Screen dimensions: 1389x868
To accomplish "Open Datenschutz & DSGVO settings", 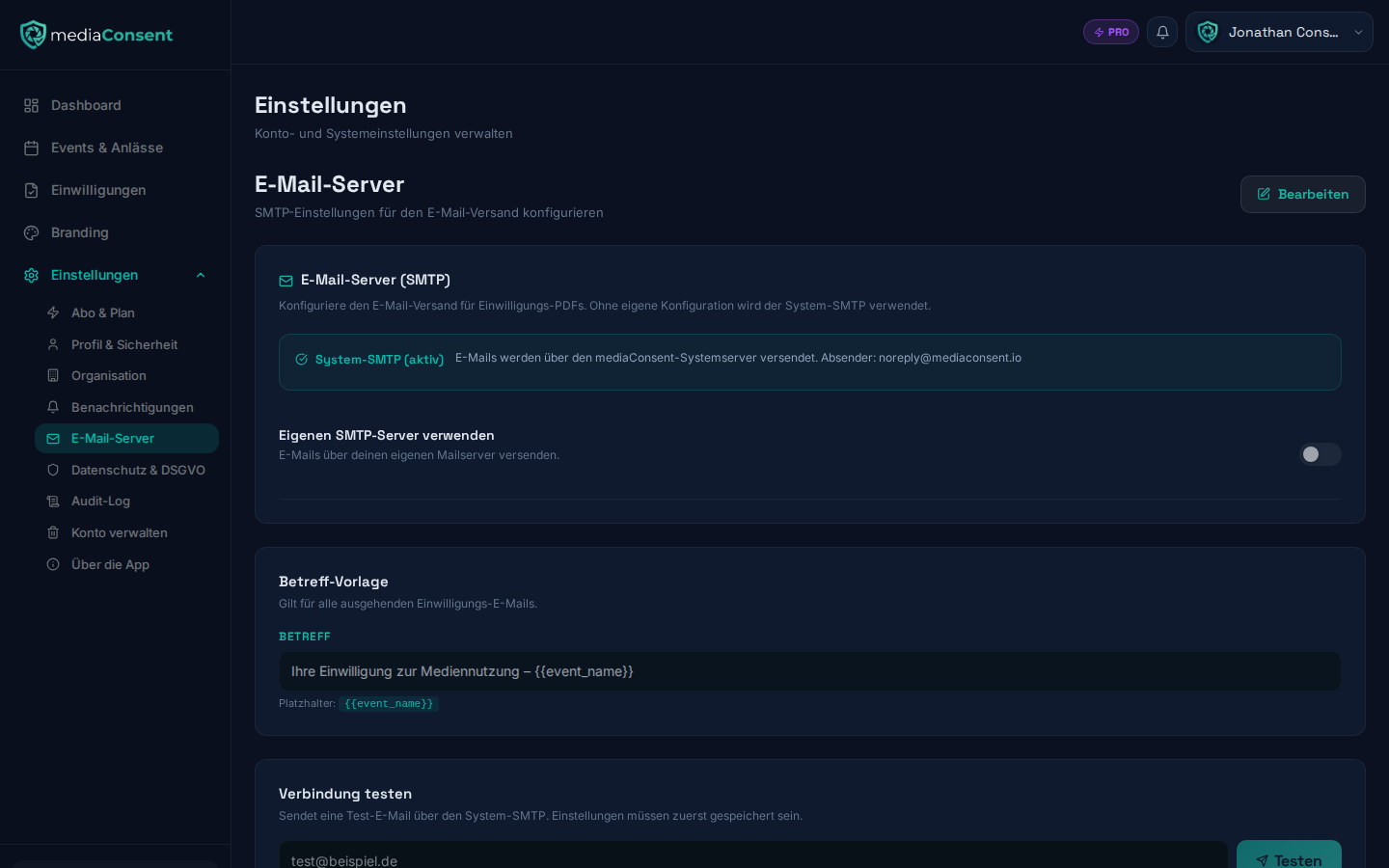I will (126, 470).
